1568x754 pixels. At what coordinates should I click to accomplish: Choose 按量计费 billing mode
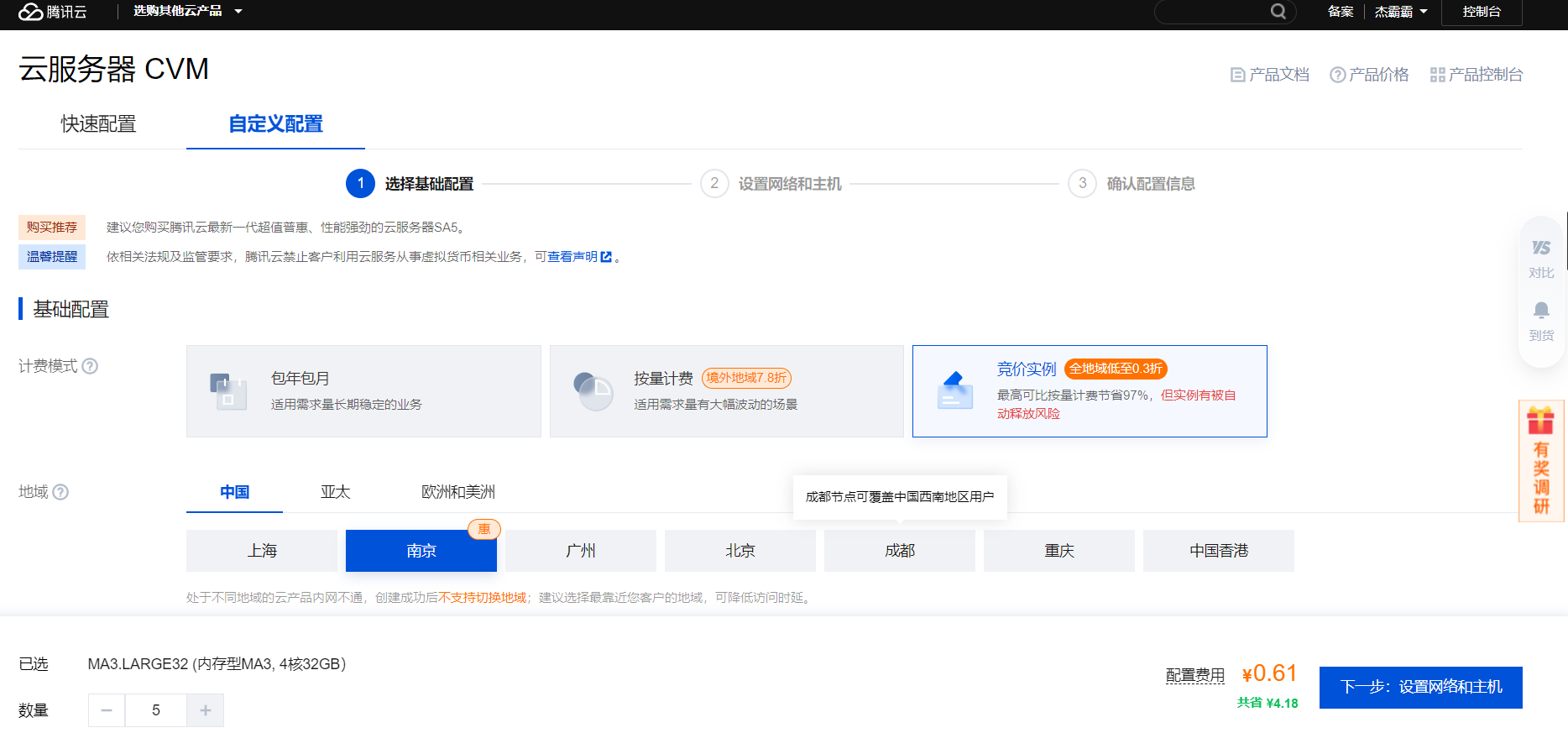[727, 391]
